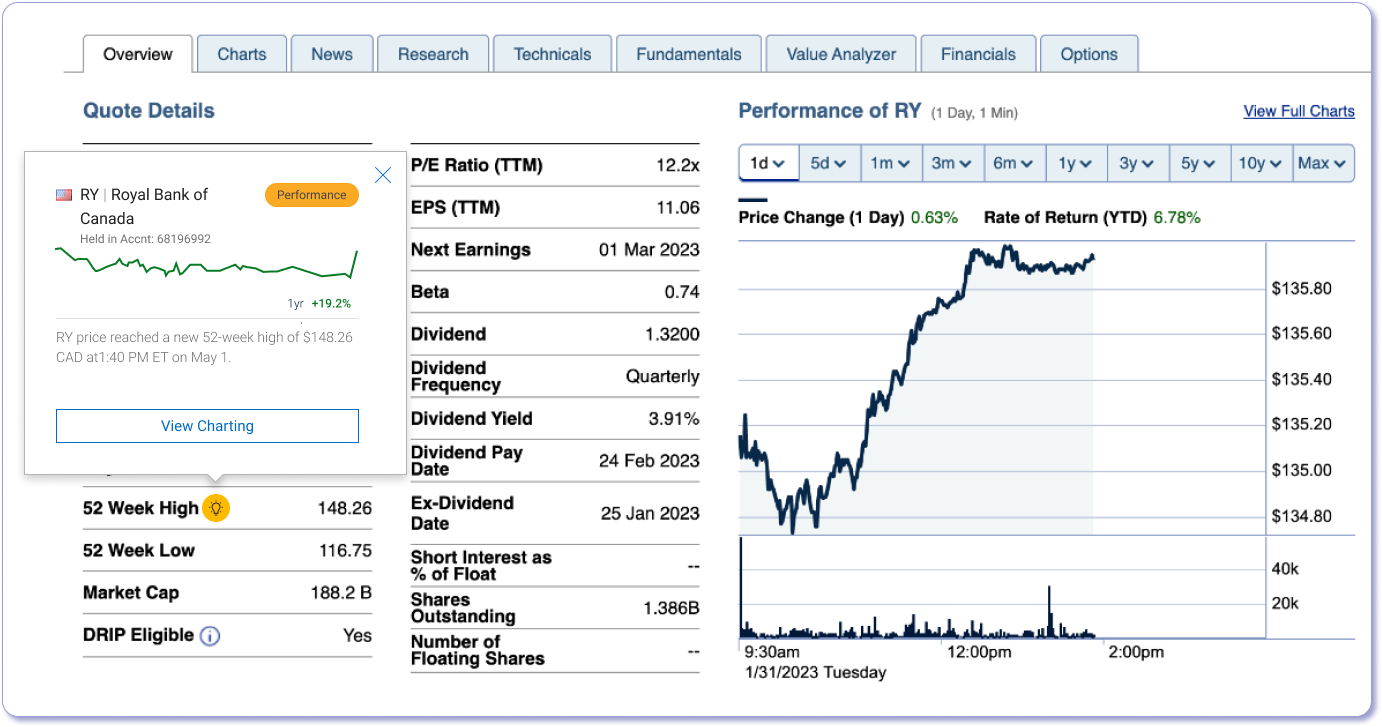The width and height of the screenshot is (1382, 727).
Task: Expand the Max timeframe dropdown
Action: [1324, 163]
